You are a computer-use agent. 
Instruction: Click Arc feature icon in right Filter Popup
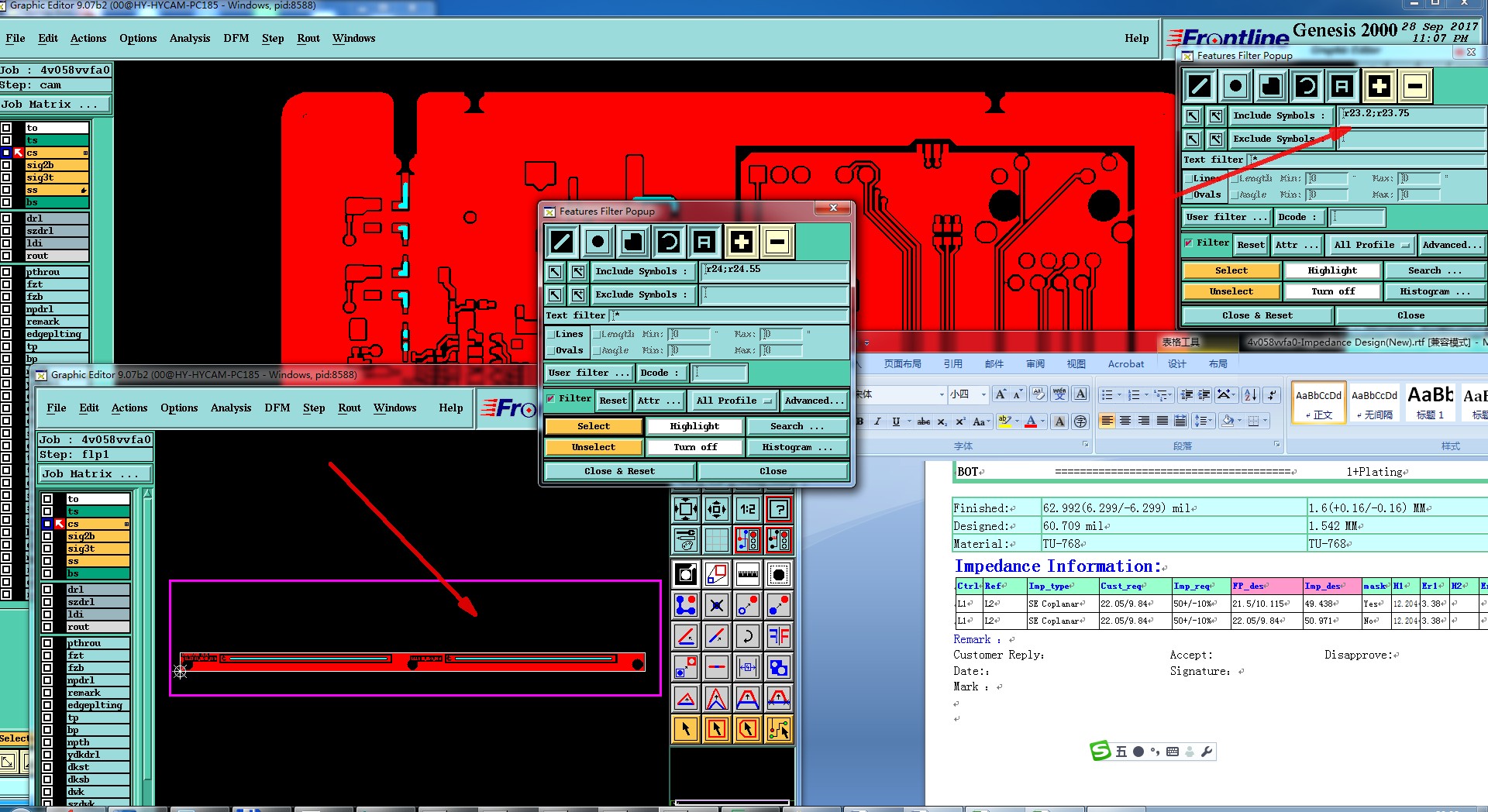click(x=1307, y=86)
